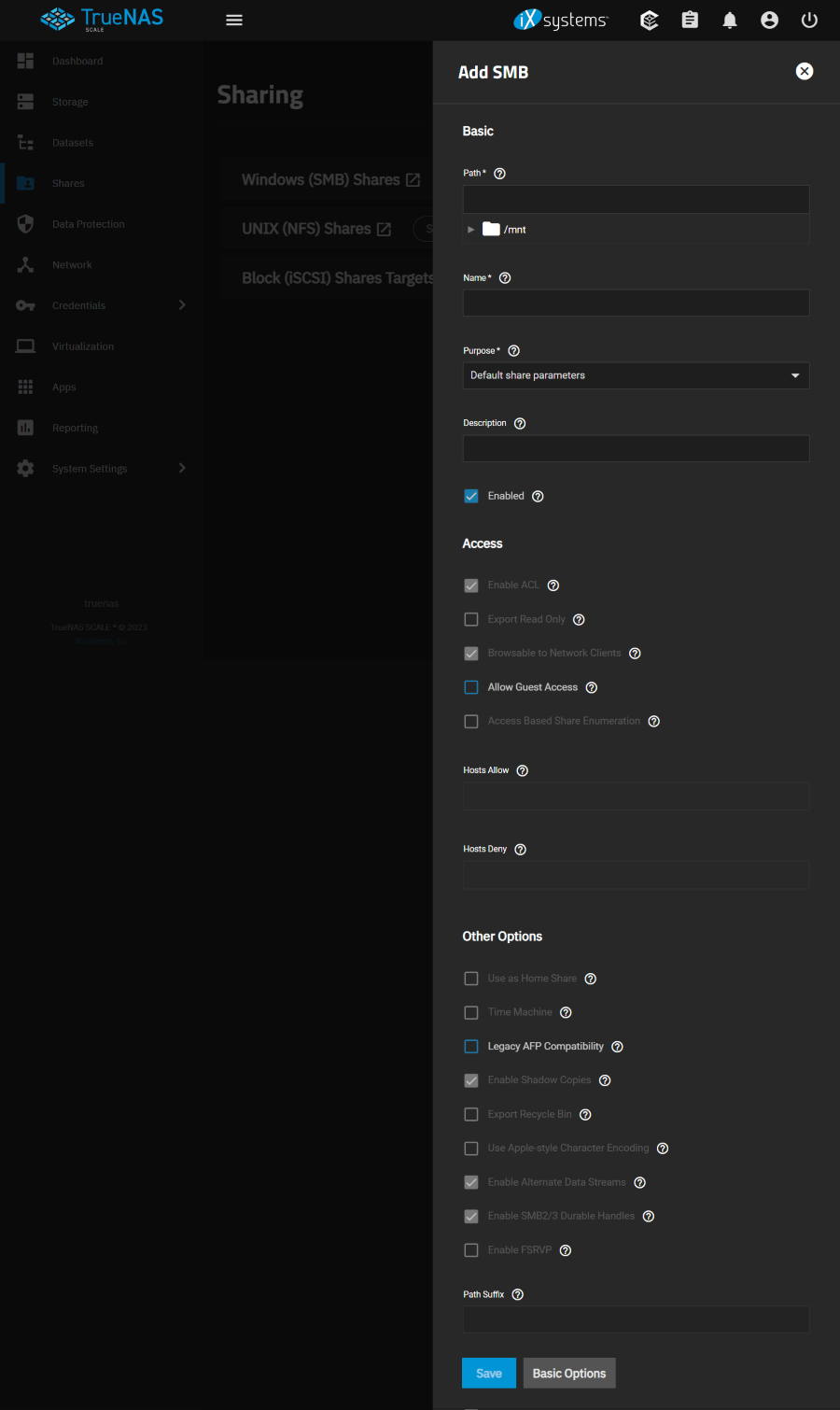
Task: Click the TrueCommand status icon
Action: pos(650,21)
